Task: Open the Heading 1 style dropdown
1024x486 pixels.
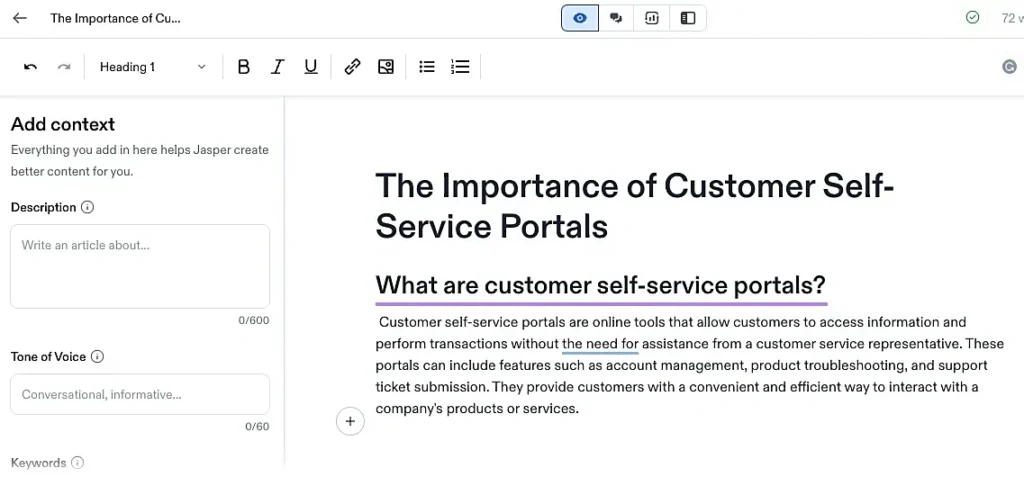Action: tap(153, 67)
